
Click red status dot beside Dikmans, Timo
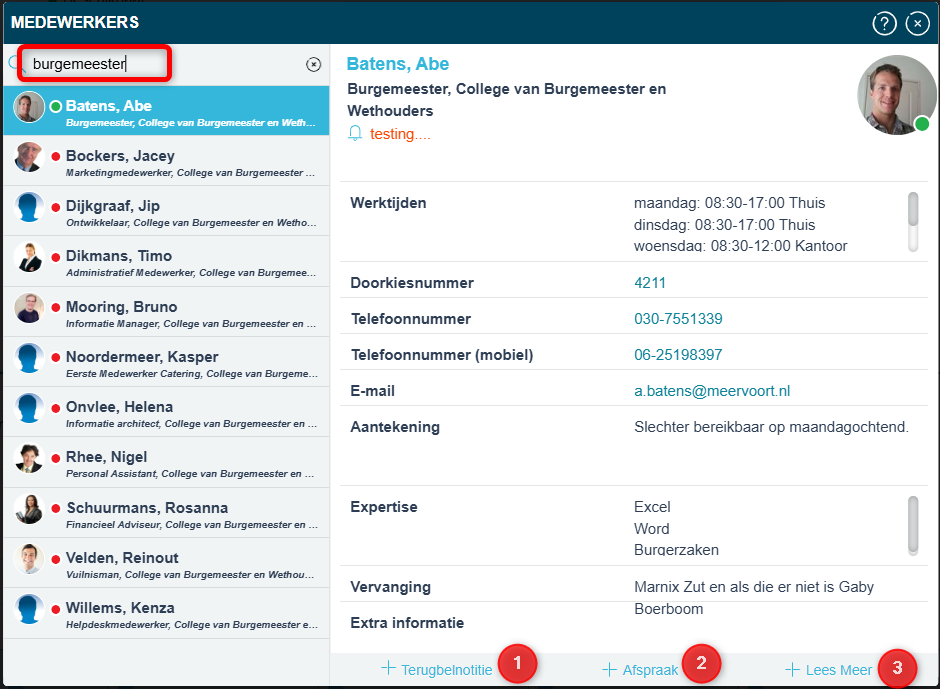(56, 257)
